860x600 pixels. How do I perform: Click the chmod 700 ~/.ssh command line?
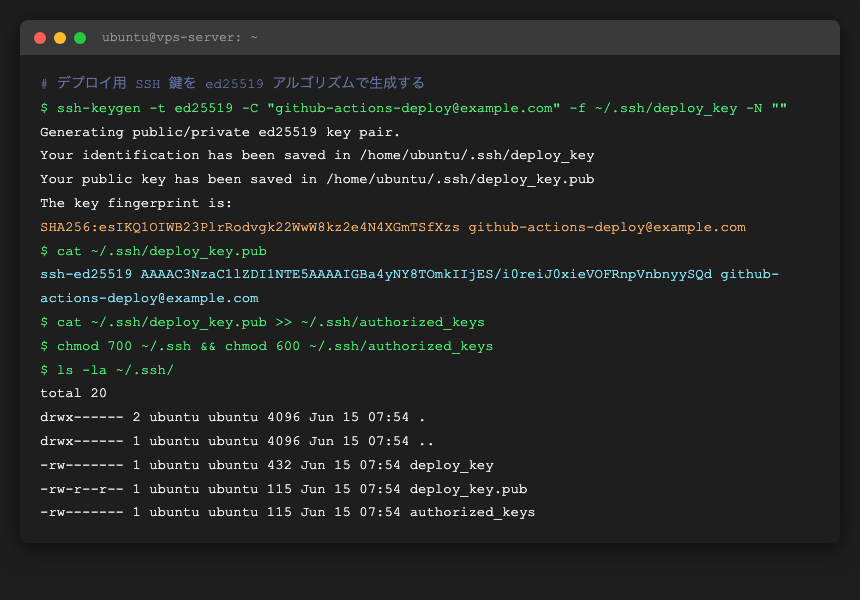click(x=267, y=346)
